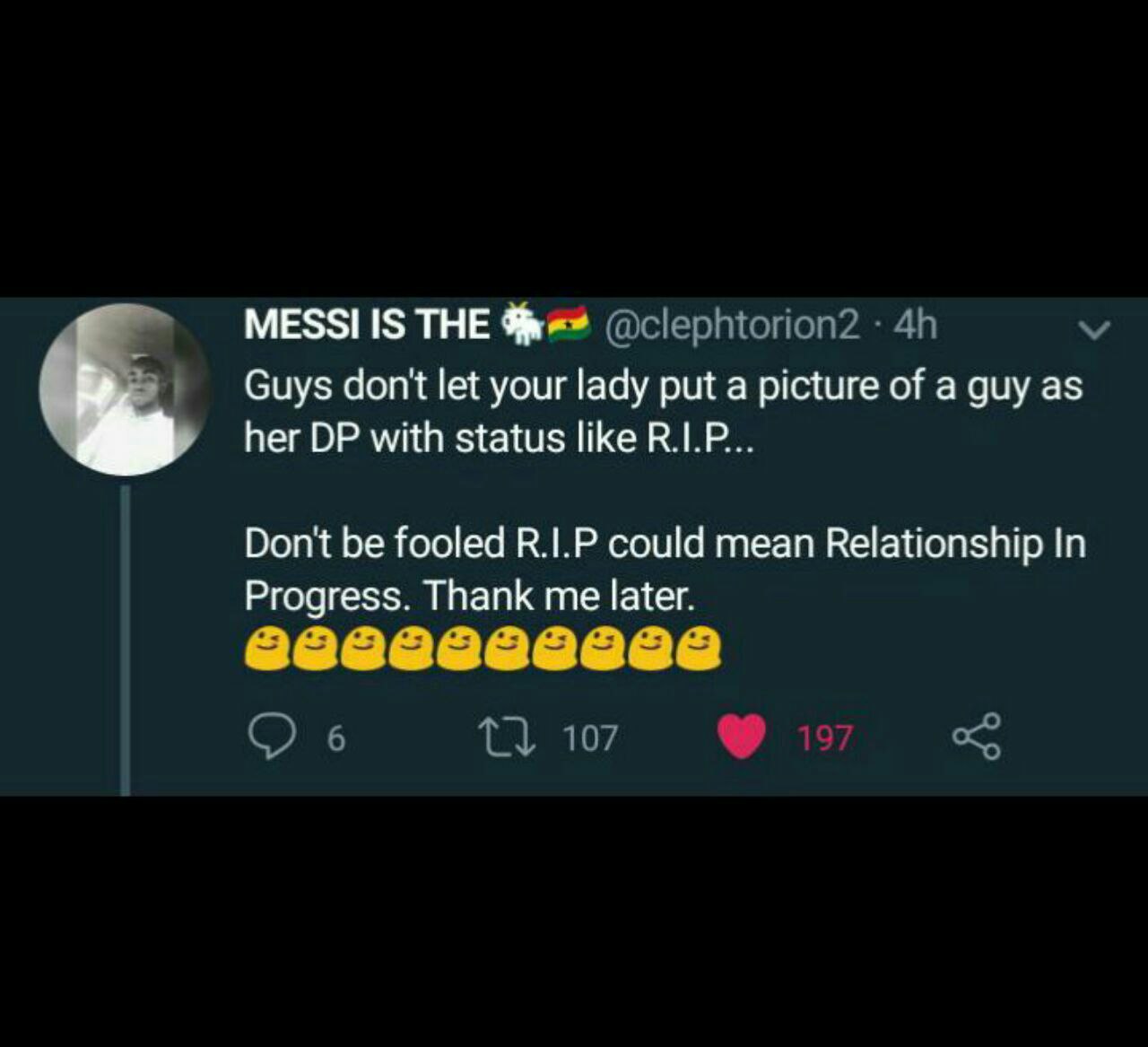Click the 'Thank me later.' sentence

[x=558, y=596]
